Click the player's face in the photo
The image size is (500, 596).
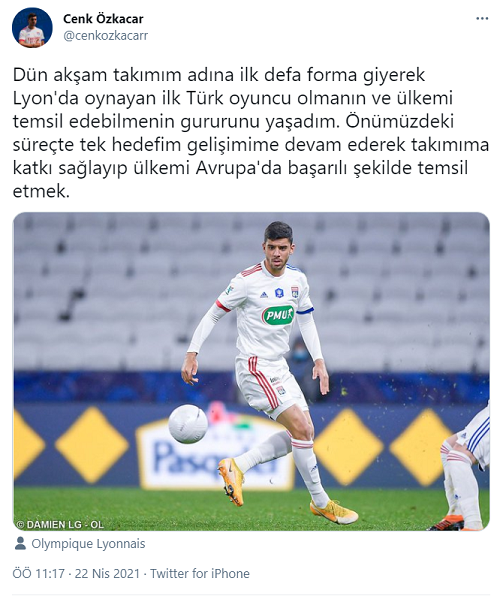pos(279,251)
